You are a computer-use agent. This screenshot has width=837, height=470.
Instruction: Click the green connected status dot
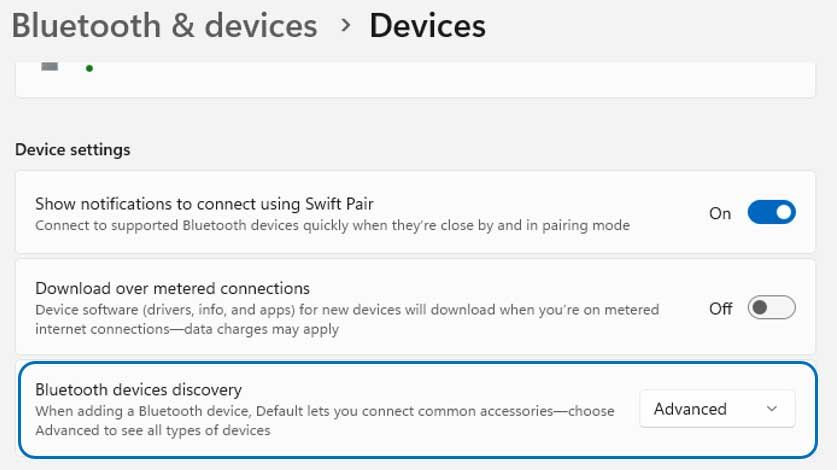[89, 68]
